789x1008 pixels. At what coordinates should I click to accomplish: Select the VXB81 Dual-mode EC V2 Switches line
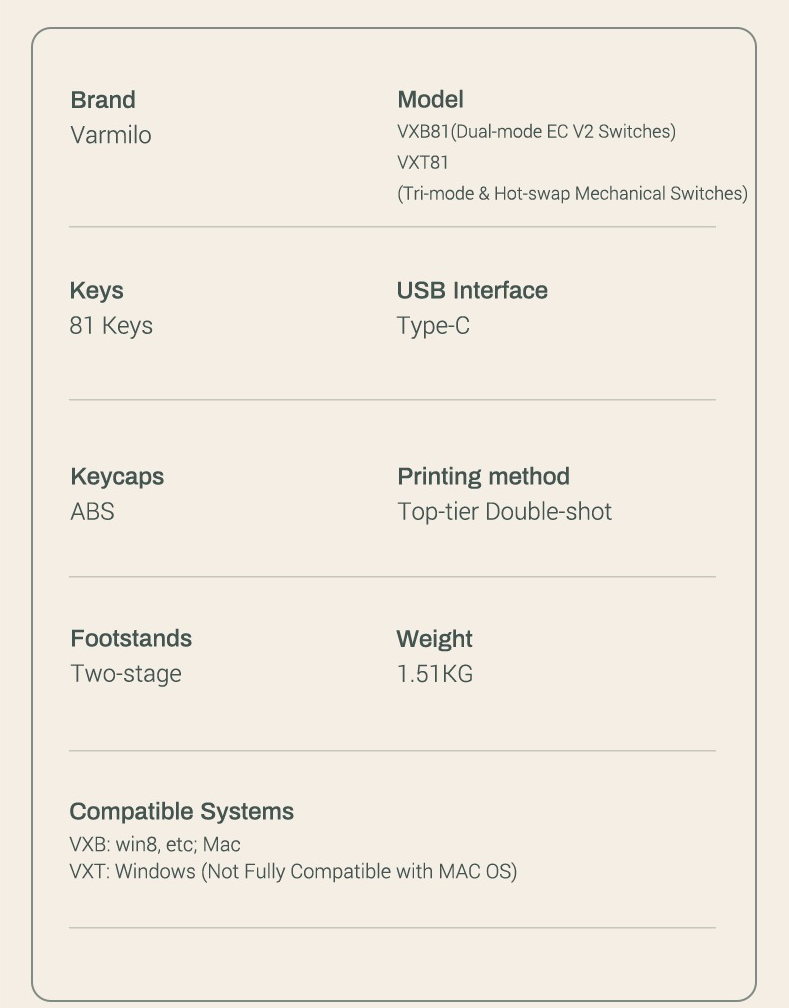click(536, 131)
